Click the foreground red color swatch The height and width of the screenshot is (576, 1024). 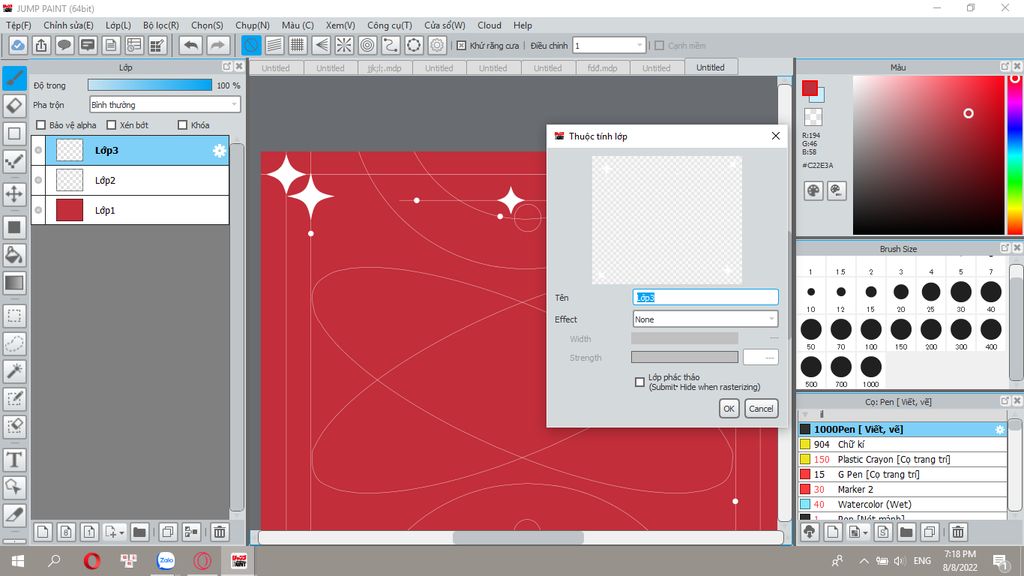[x=810, y=88]
